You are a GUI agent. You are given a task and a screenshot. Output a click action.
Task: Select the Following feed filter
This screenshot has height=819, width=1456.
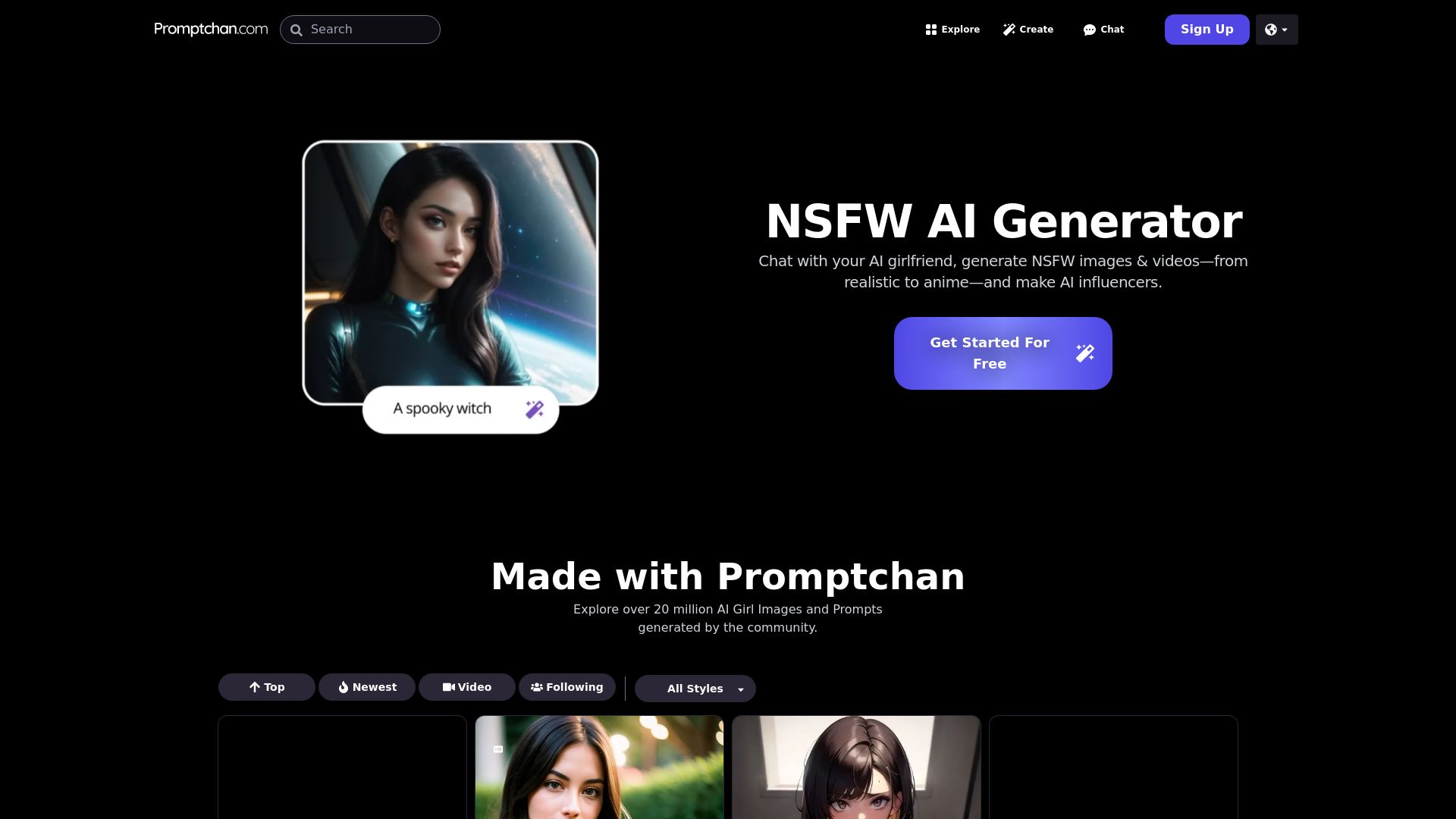[x=567, y=687]
